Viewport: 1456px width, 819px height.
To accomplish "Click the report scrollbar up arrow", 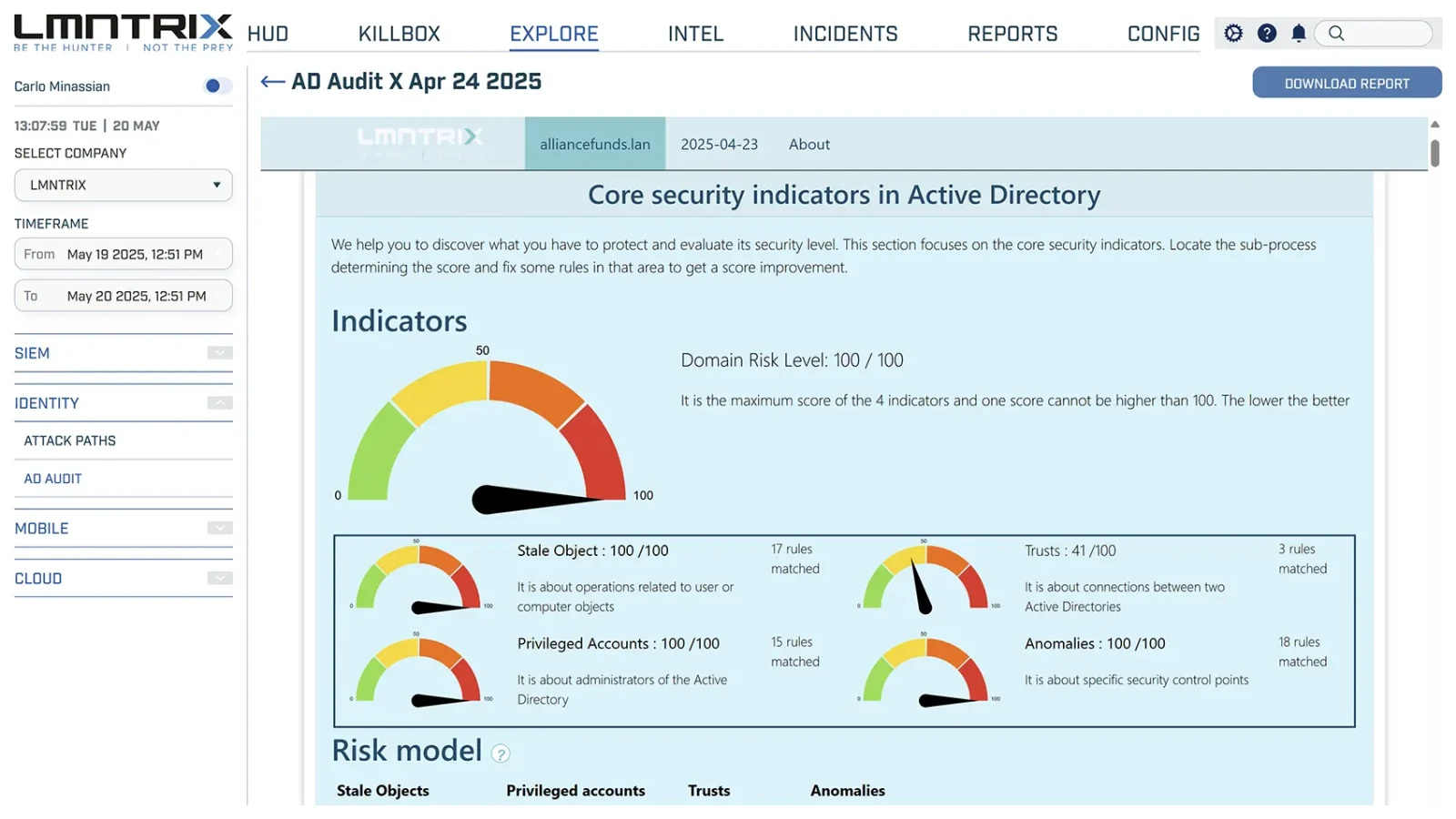I will tap(1435, 125).
